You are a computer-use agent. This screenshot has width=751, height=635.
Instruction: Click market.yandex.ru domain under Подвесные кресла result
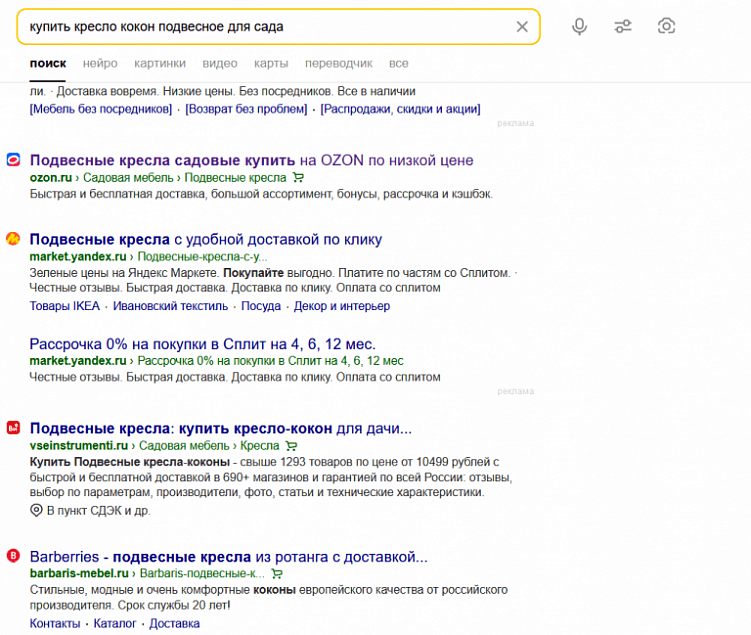pyautogui.click(x=78, y=257)
